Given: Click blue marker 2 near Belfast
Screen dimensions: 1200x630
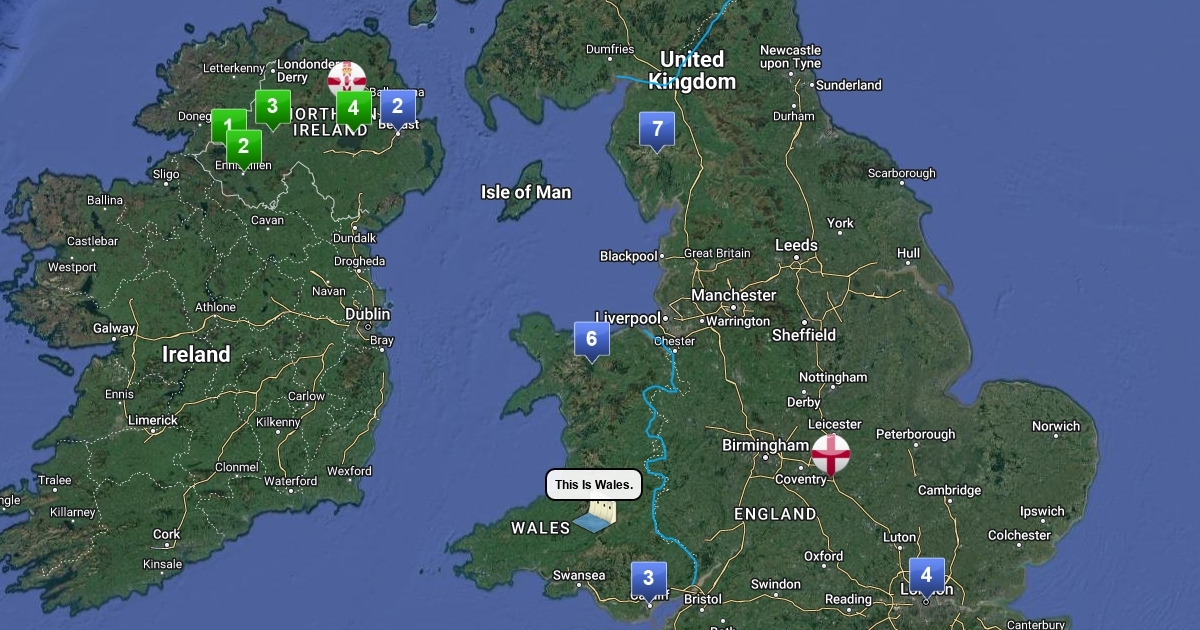Looking at the screenshot, I should pyautogui.click(x=397, y=108).
